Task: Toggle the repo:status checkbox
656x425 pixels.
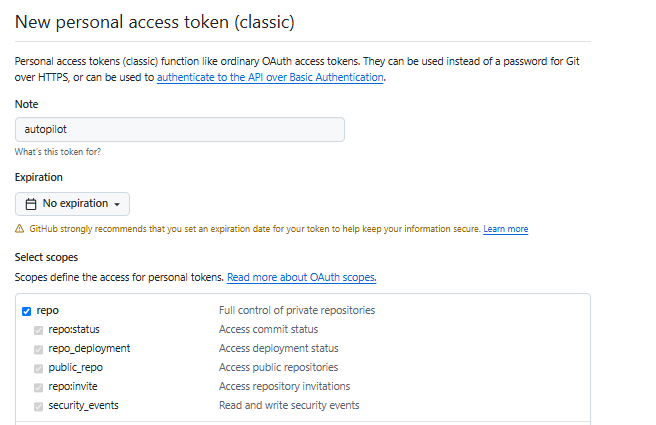Action: click(39, 330)
